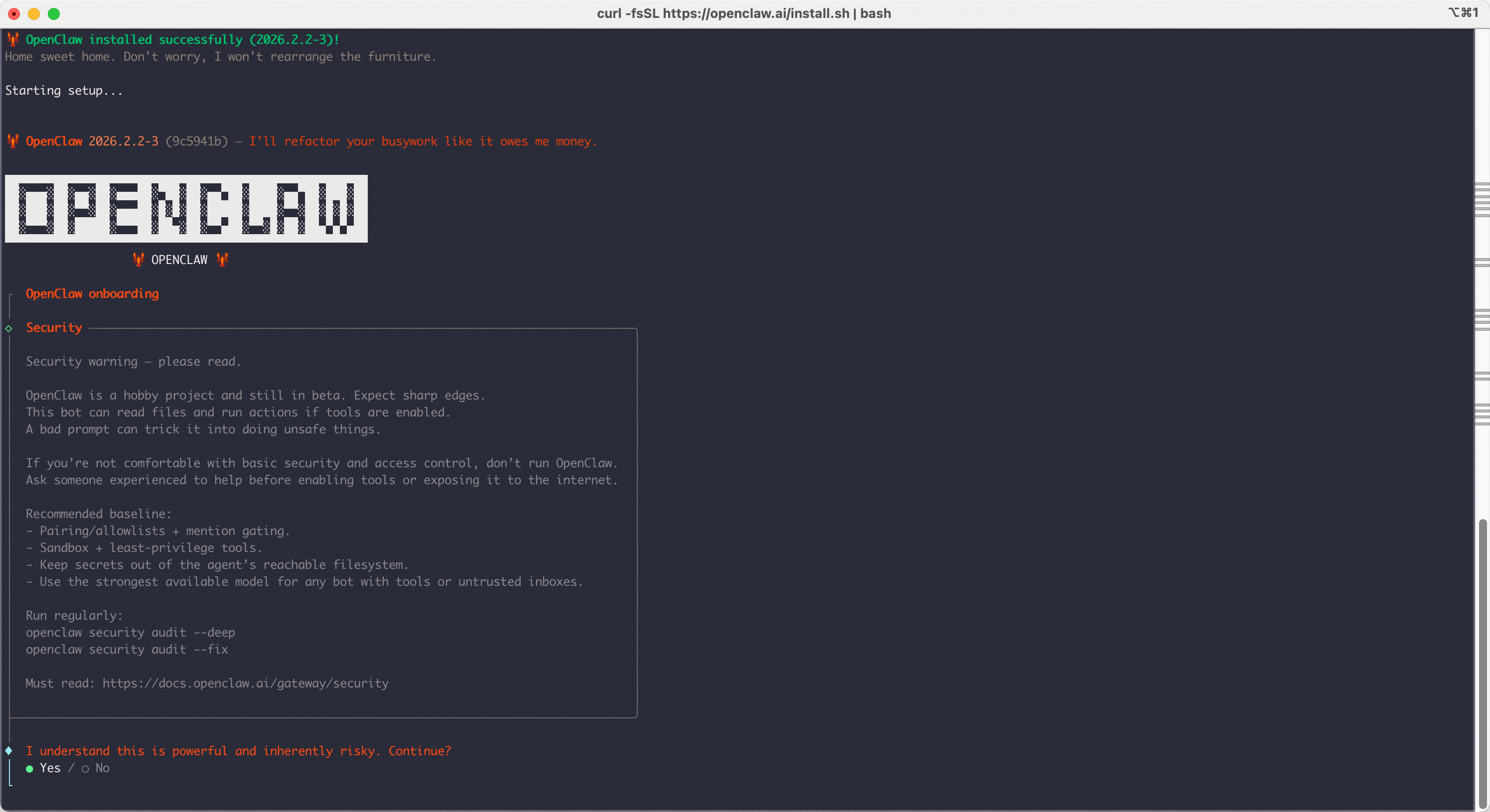This screenshot has width=1490, height=812.
Task: Click the blue diamond beside Continue prompt
Action: (x=8, y=751)
